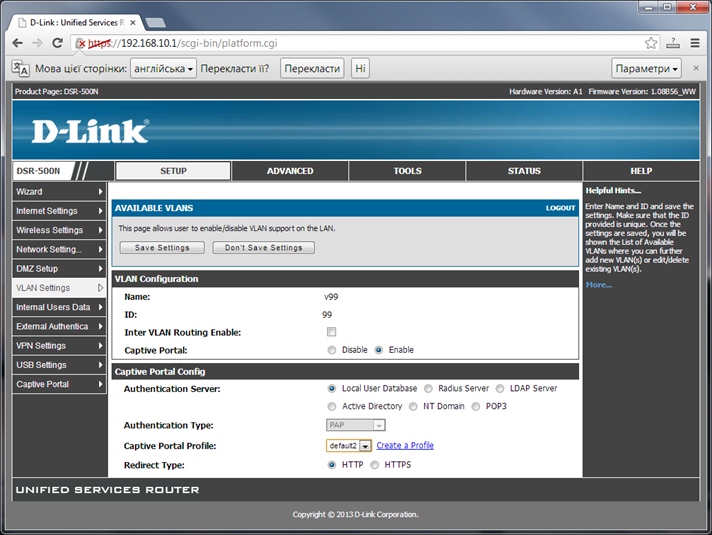Open Chrome hamburger menu icon

(x=695, y=43)
